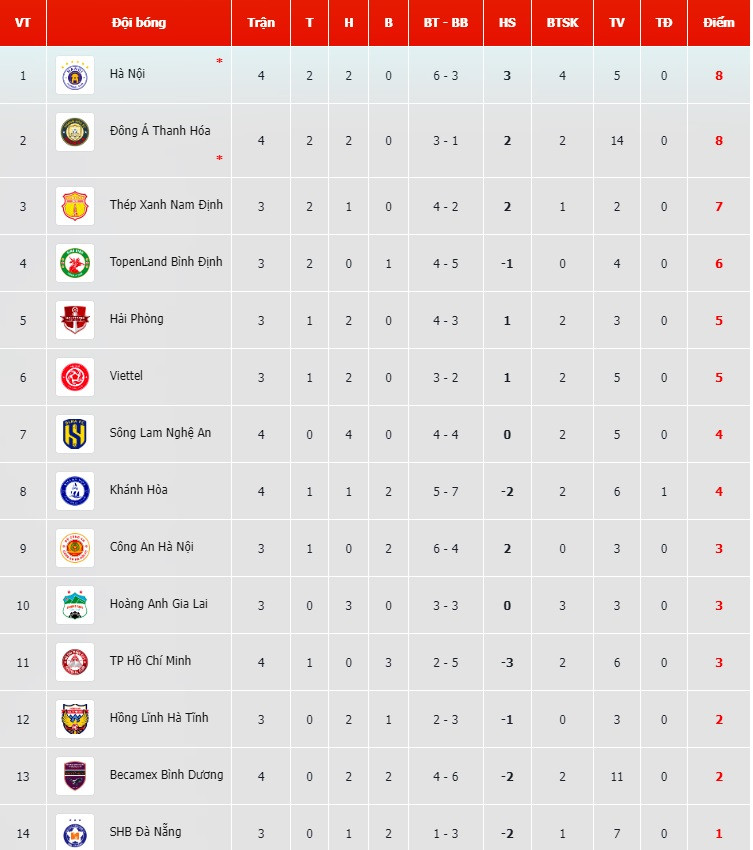Click the BT - BB column header
Screen dimensions: 753x850
(445, 22)
